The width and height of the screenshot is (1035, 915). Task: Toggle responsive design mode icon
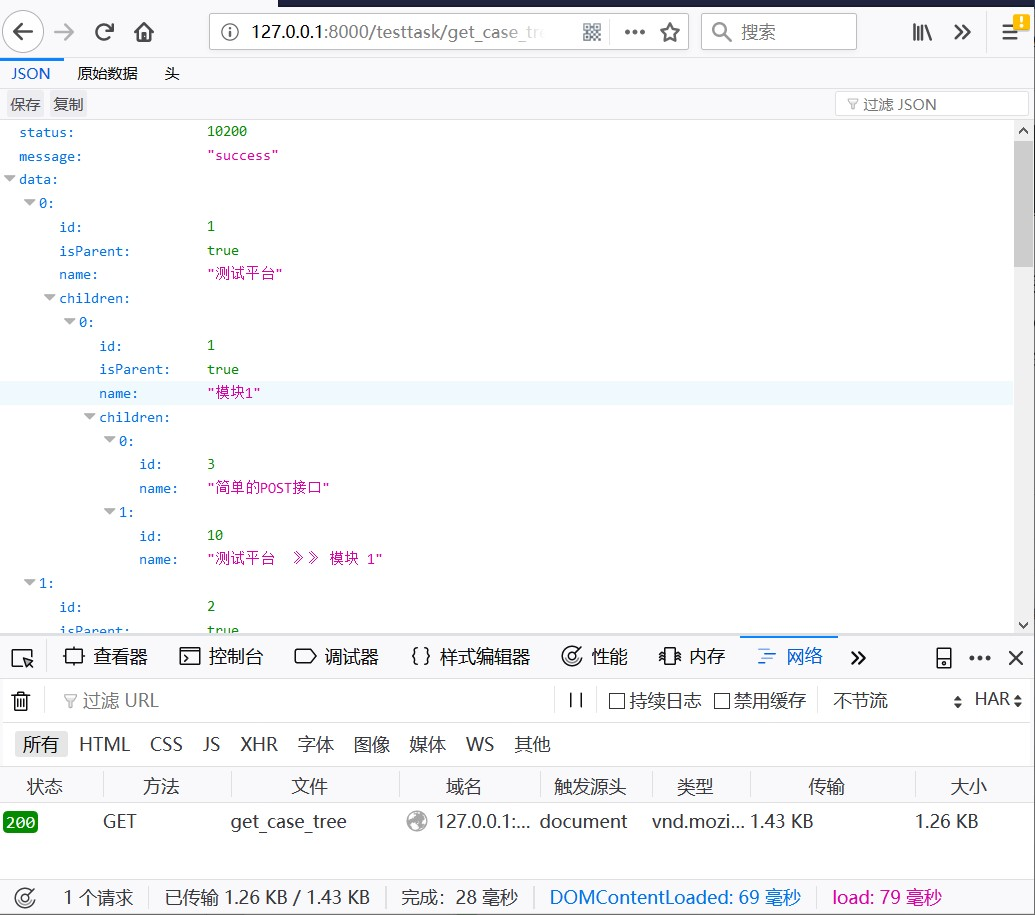(944, 658)
